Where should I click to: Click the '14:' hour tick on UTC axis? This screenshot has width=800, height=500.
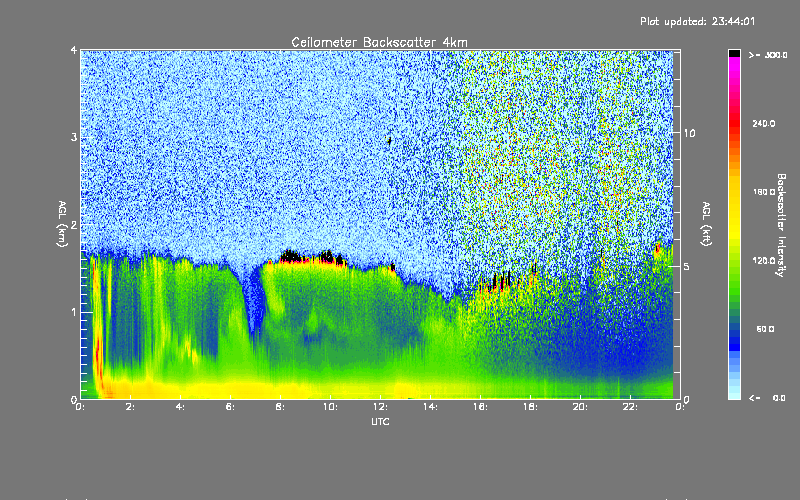coord(430,407)
